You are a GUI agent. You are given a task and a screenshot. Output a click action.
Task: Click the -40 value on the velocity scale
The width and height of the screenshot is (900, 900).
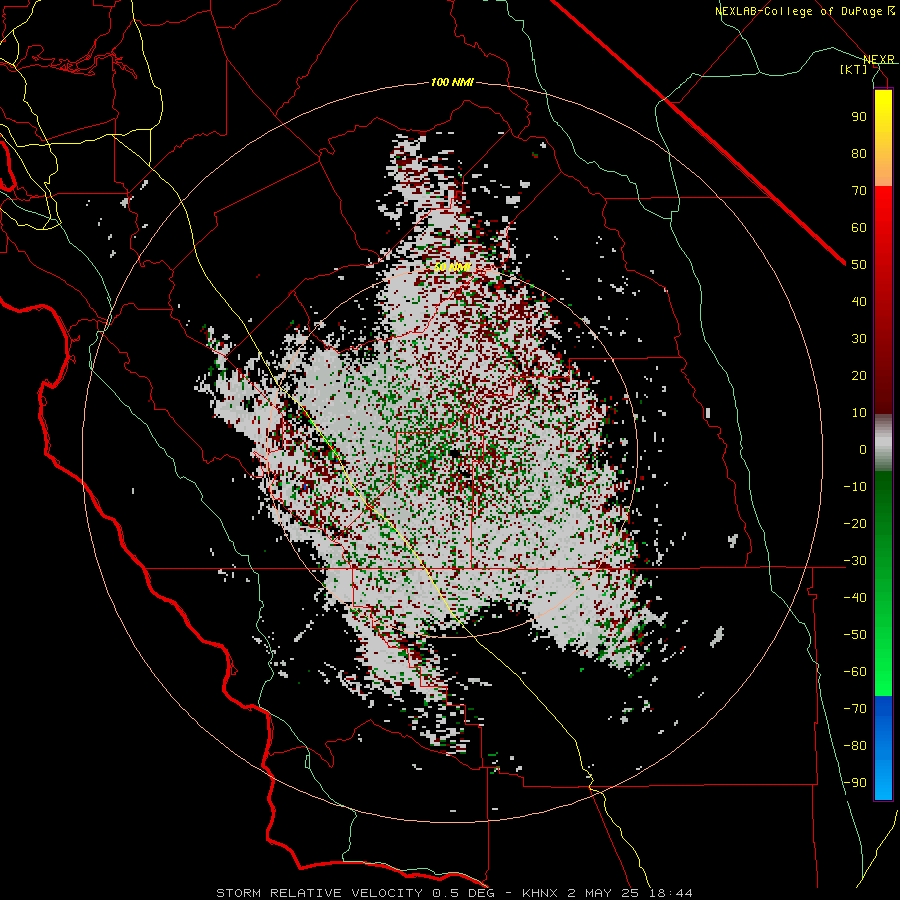[855, 598]
